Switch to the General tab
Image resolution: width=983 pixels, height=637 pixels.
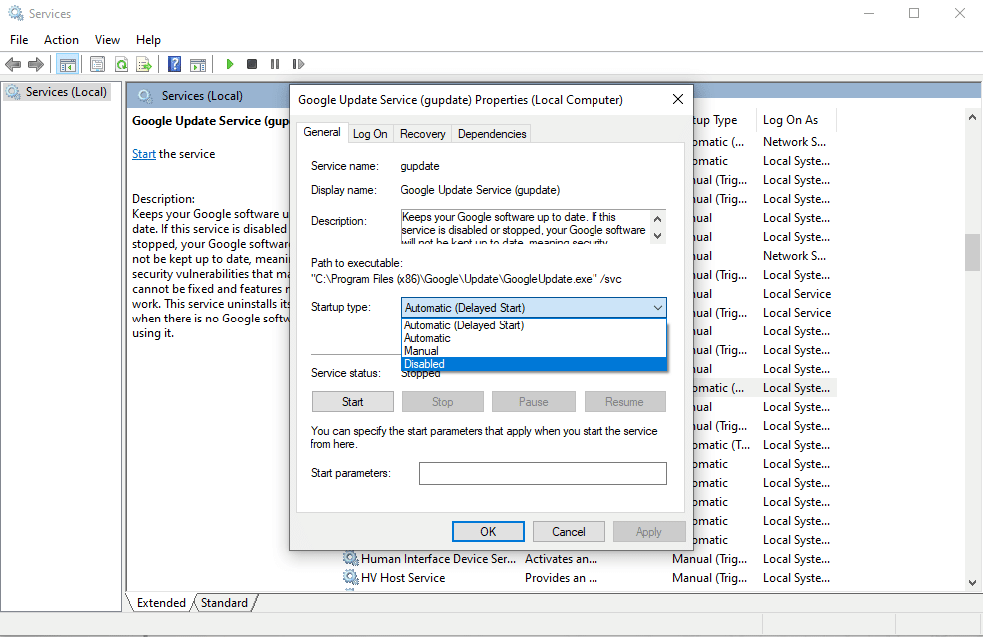(322, 132)
